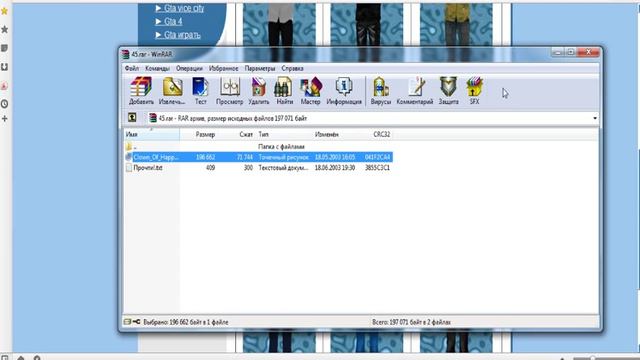Select the Clown_Of_Happ... file row

coord(258,157)
